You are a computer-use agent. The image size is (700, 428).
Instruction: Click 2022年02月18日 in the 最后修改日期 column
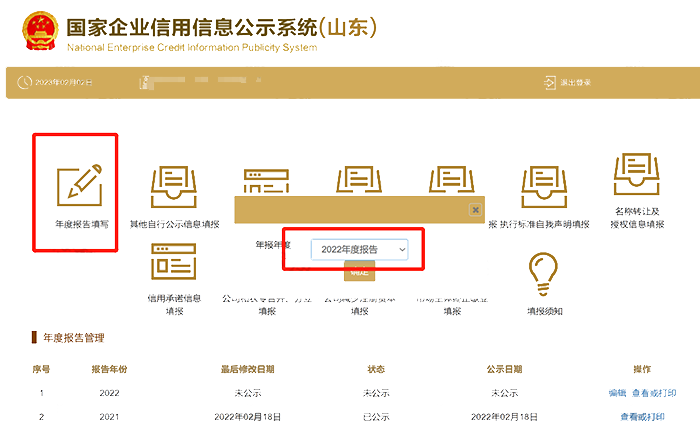[247, 417]
